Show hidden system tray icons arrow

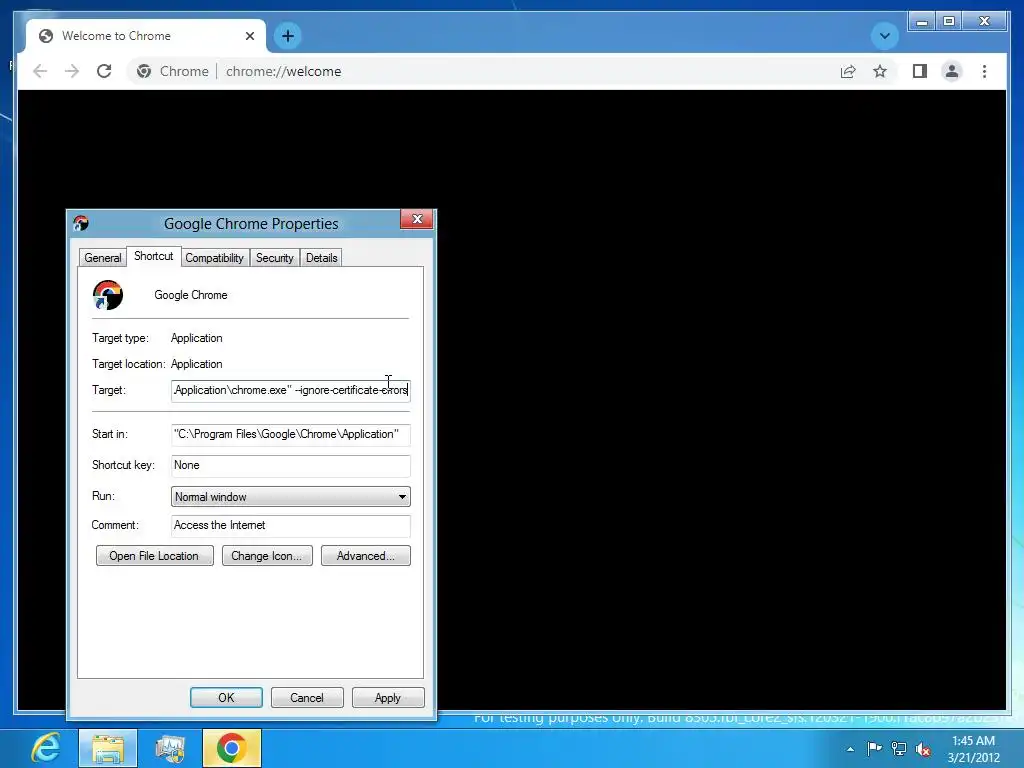850,749
